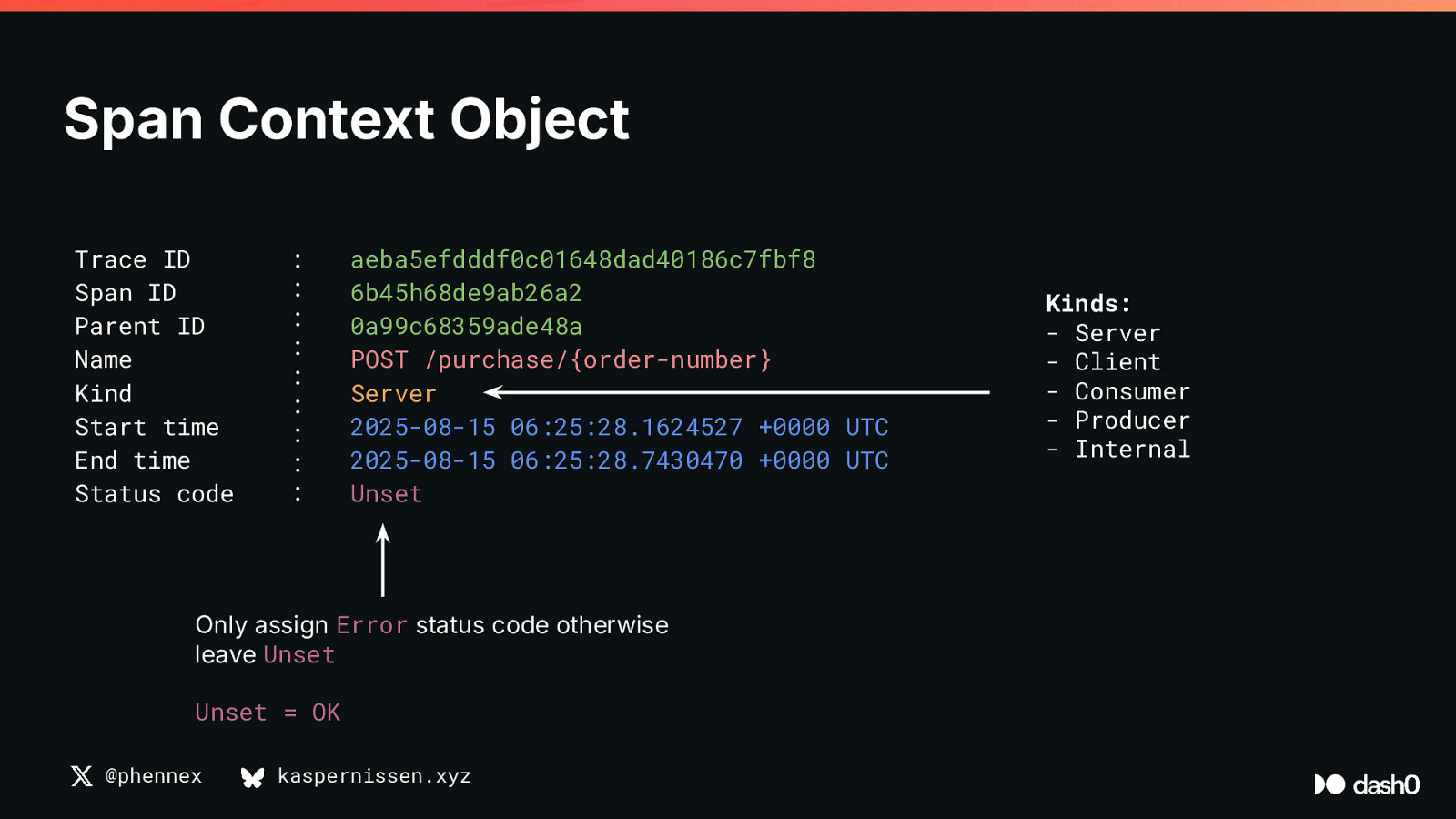Image resolution: width=1456 pixels, height=819 pixels.
Task: Click the Internal entry in Kinds list
Action: click(1132, 450)
